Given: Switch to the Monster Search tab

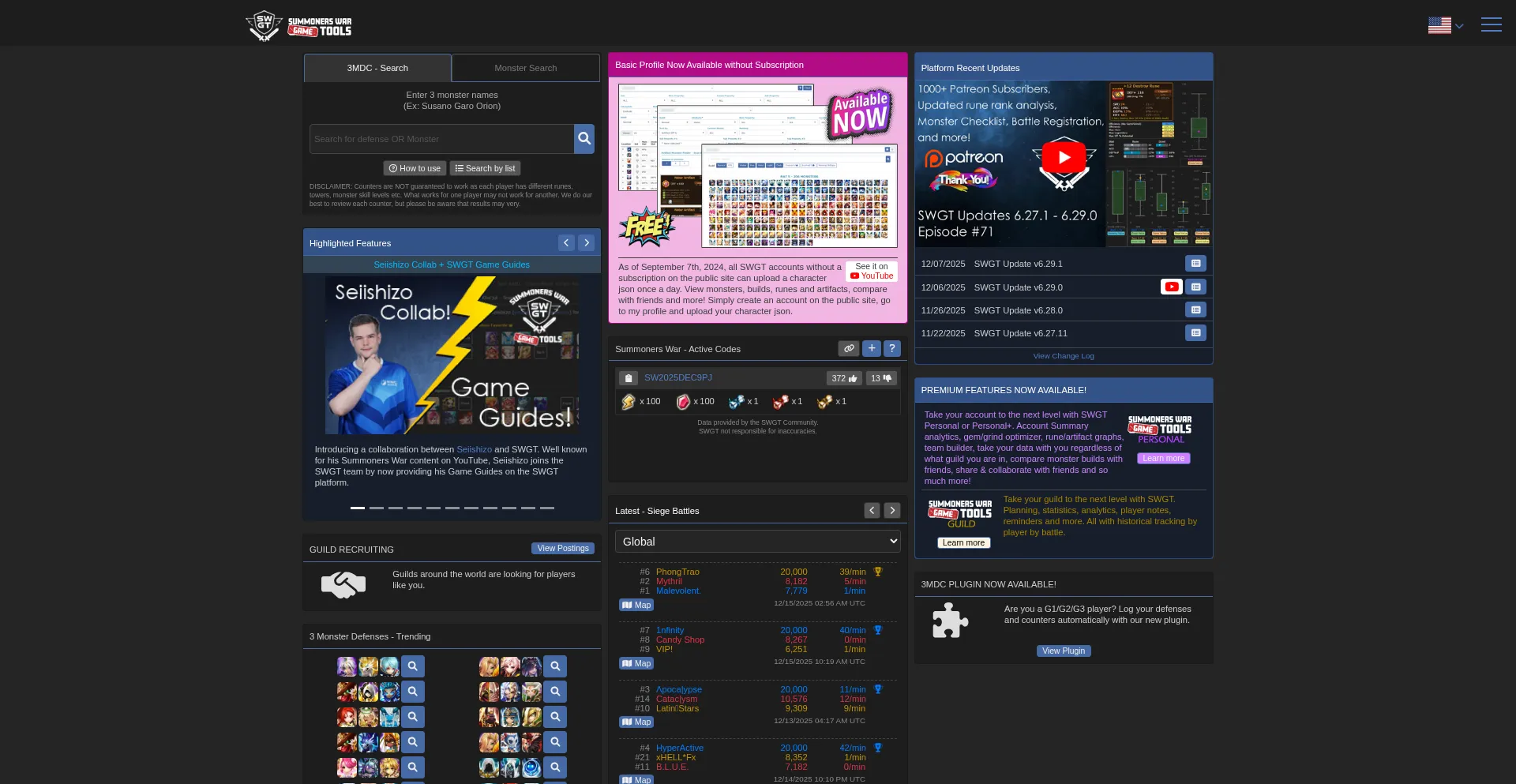Looking at the screenshot, I should click(x=525, y=68).
